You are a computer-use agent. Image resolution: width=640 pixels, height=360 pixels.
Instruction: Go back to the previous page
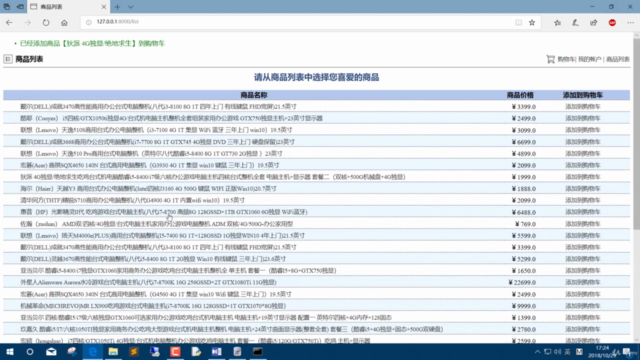(x=9, y=23)
